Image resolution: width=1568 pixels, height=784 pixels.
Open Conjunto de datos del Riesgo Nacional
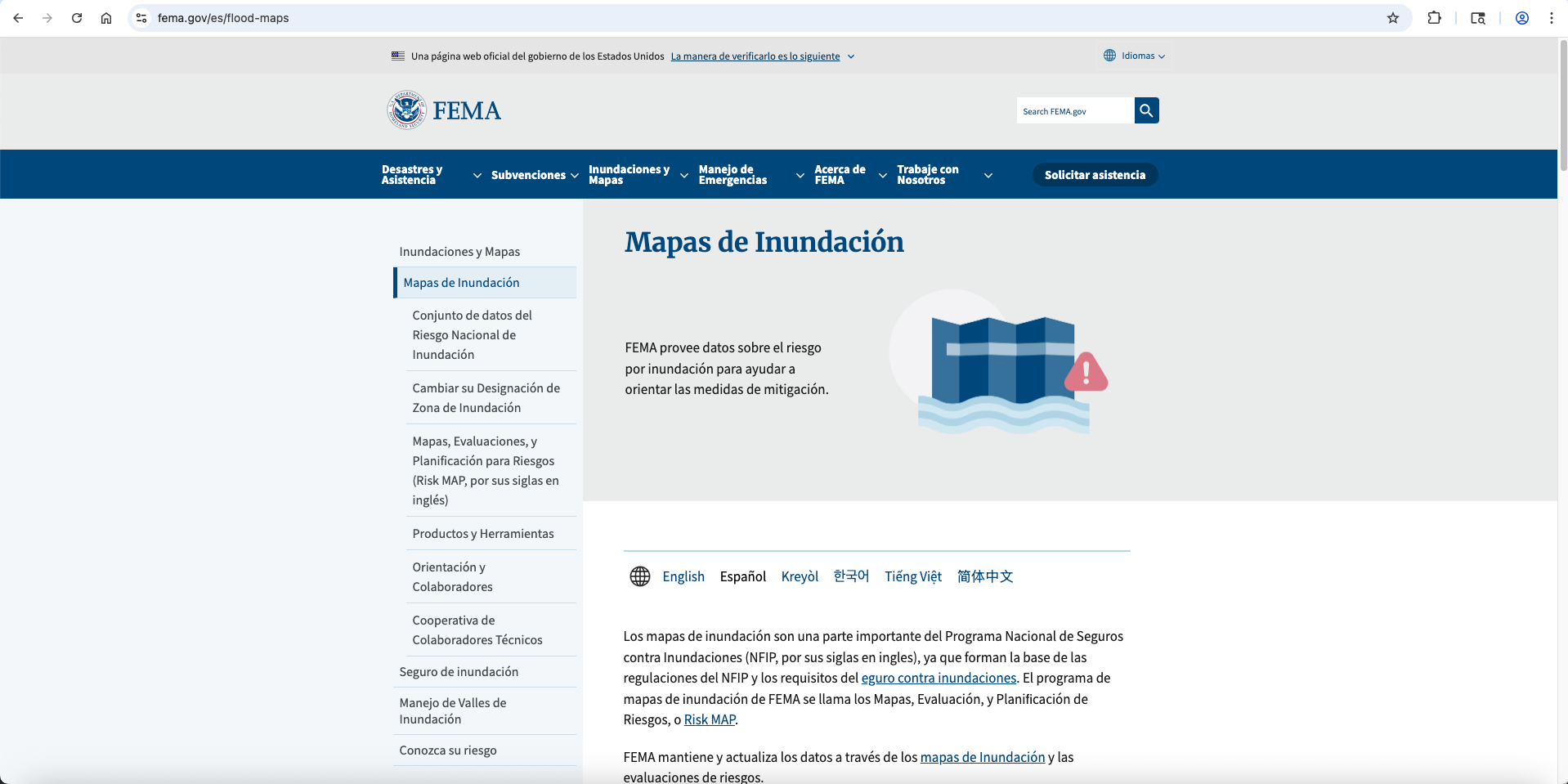(491, 335)
